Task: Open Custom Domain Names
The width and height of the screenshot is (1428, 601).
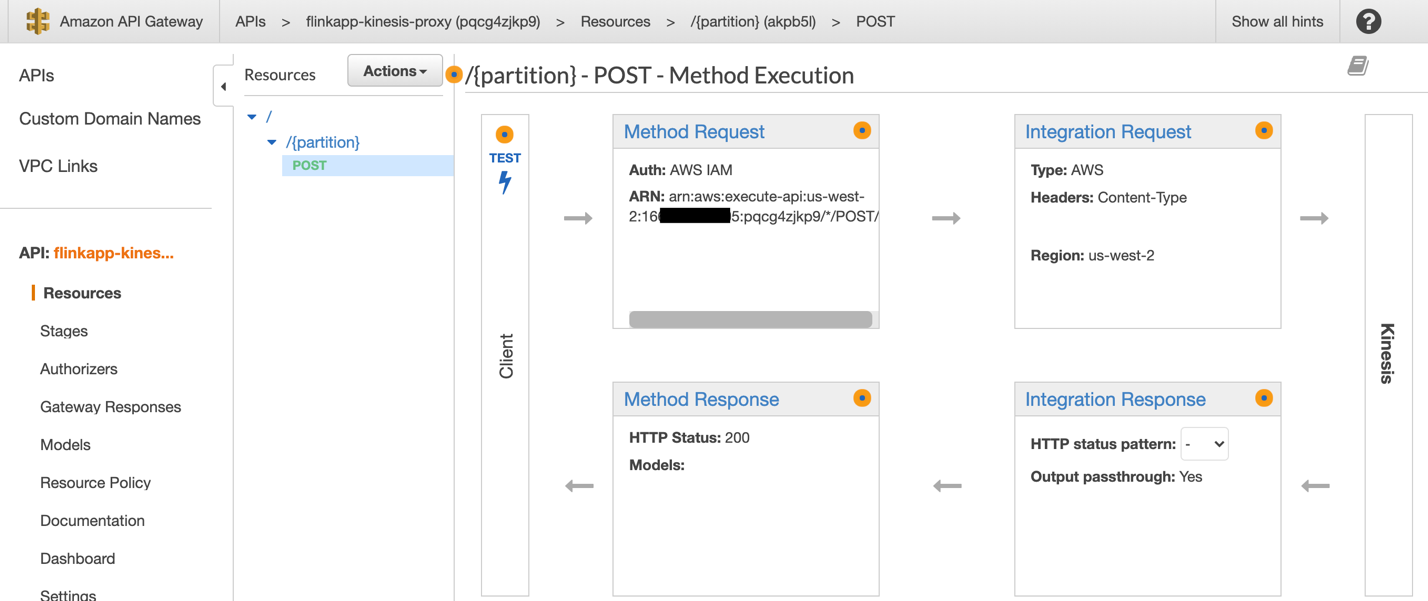Action: 110,118
